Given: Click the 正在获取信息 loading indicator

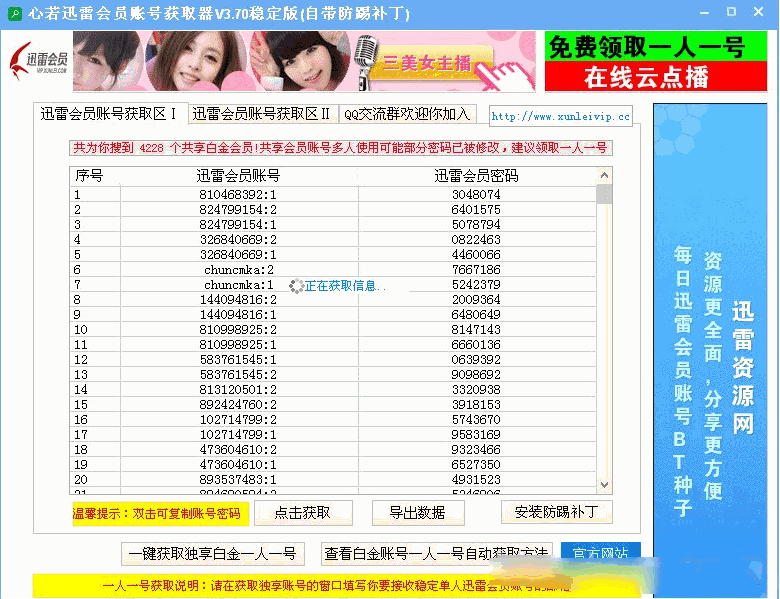Looking at the screenshot, I should pos(338,286).
